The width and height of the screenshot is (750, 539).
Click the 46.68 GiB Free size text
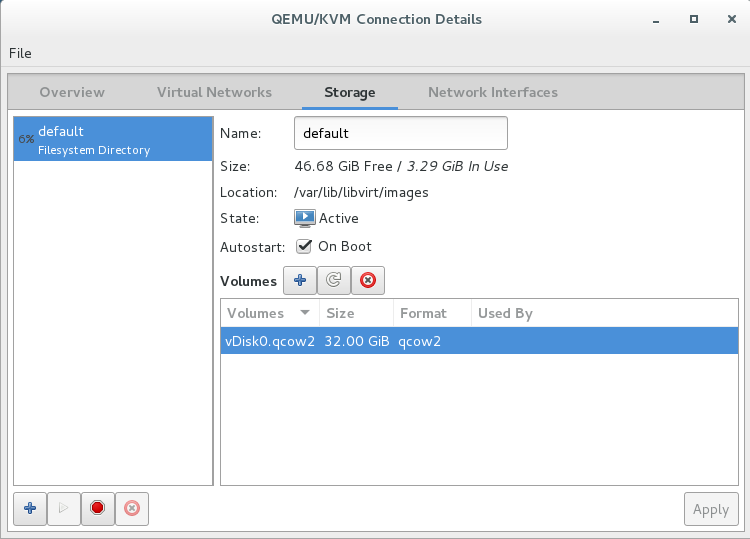coord(343,166)
